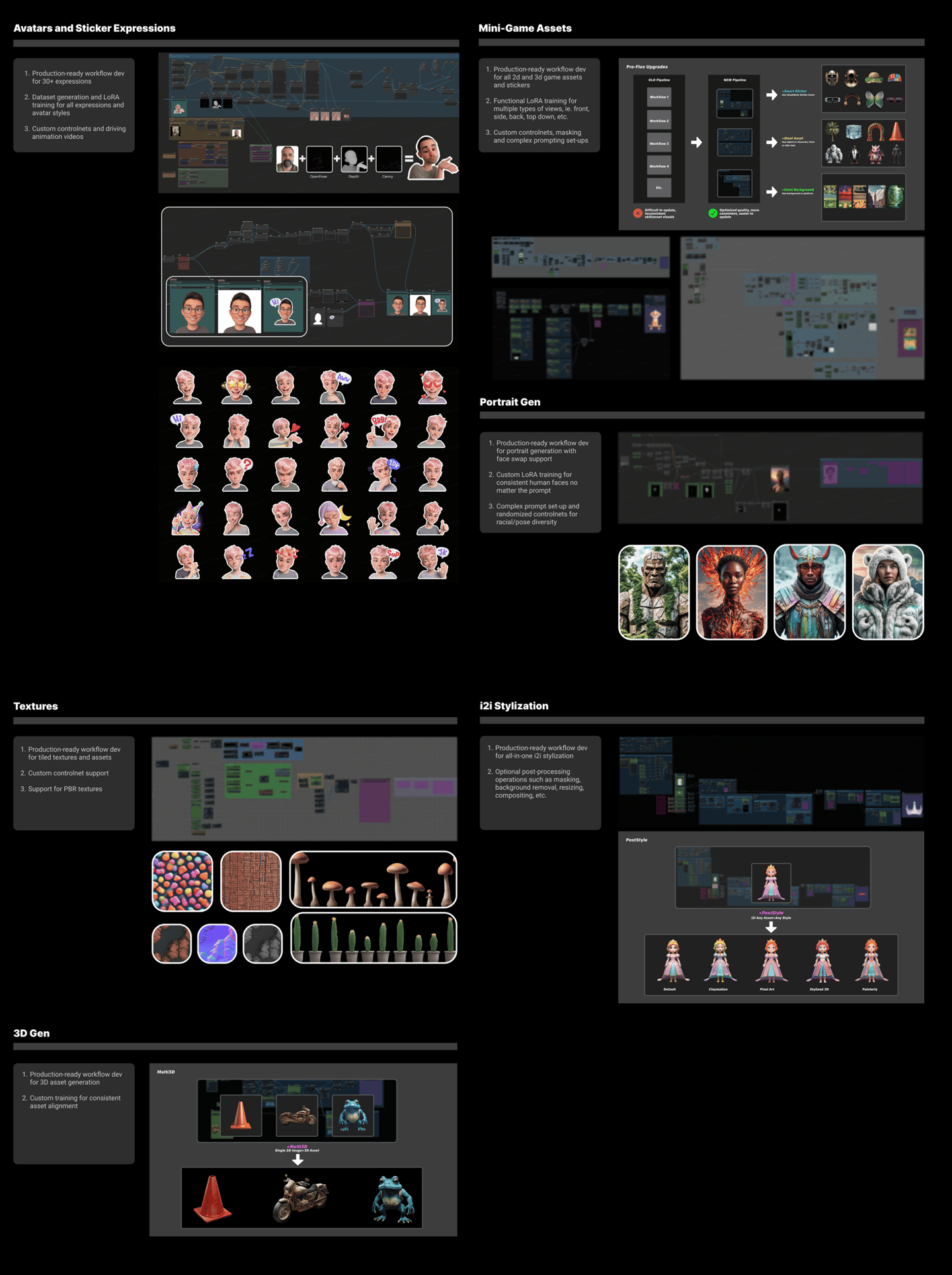952x1275 pixels.
Task: Click the knight helmet sticker asset
Action: coord(832,79)
